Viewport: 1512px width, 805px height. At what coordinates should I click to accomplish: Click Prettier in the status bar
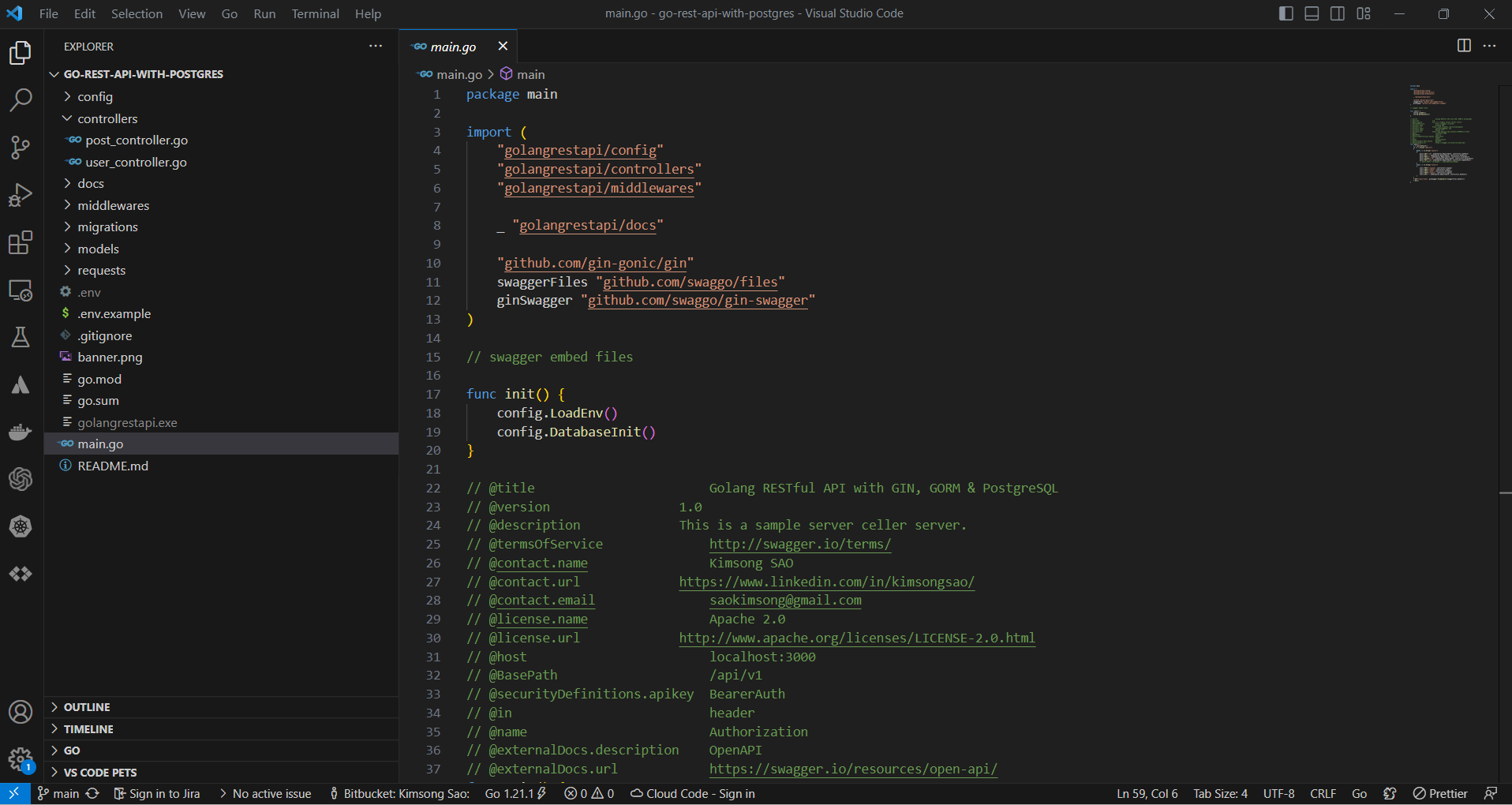tap(1440, 793)
